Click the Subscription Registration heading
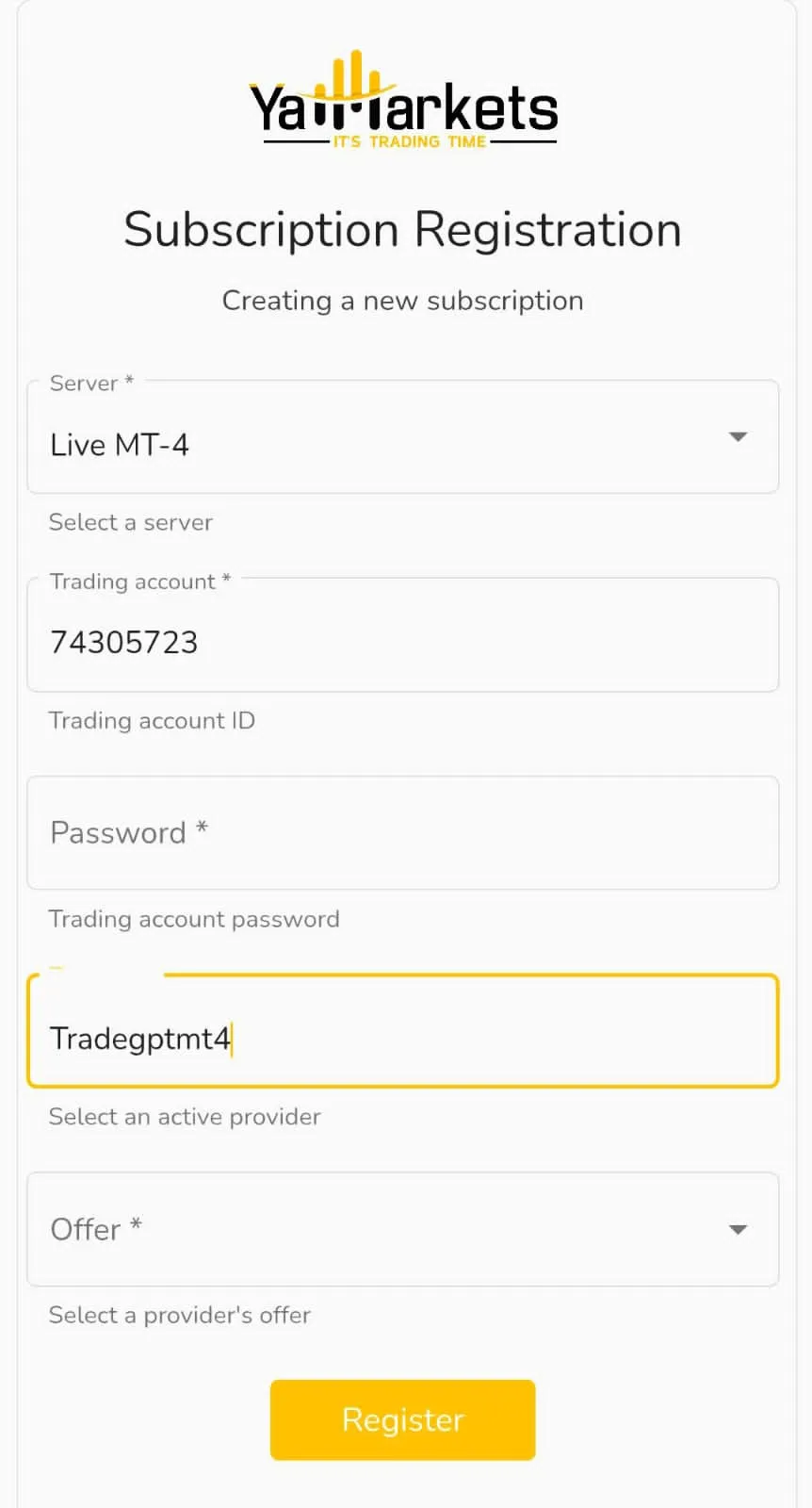812x1508 pixels. pyautogui.click(x=402, y=228)
